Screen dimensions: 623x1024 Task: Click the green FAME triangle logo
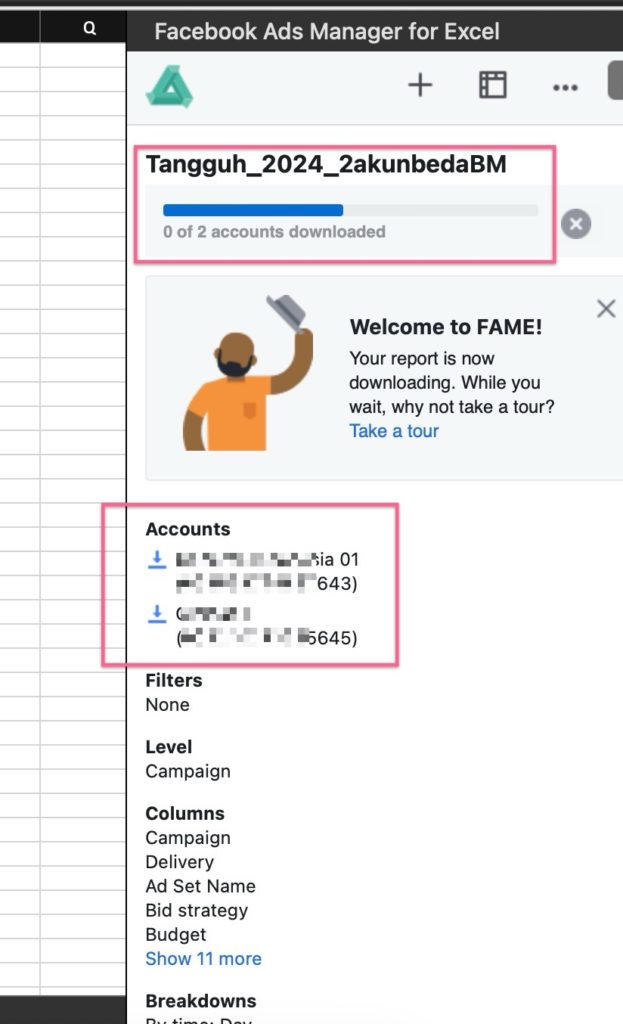click(x=169, y=86)
